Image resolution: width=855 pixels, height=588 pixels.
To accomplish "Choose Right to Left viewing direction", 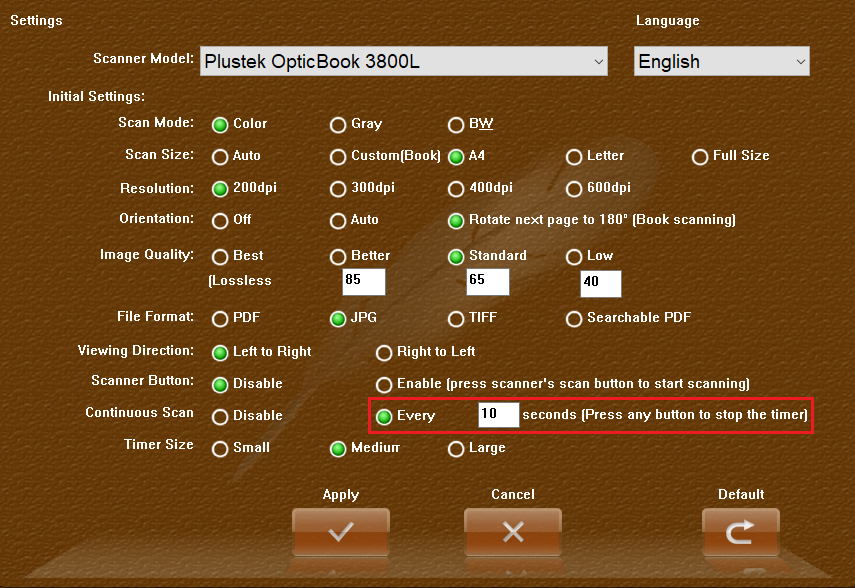I will [x=384, y=353].
